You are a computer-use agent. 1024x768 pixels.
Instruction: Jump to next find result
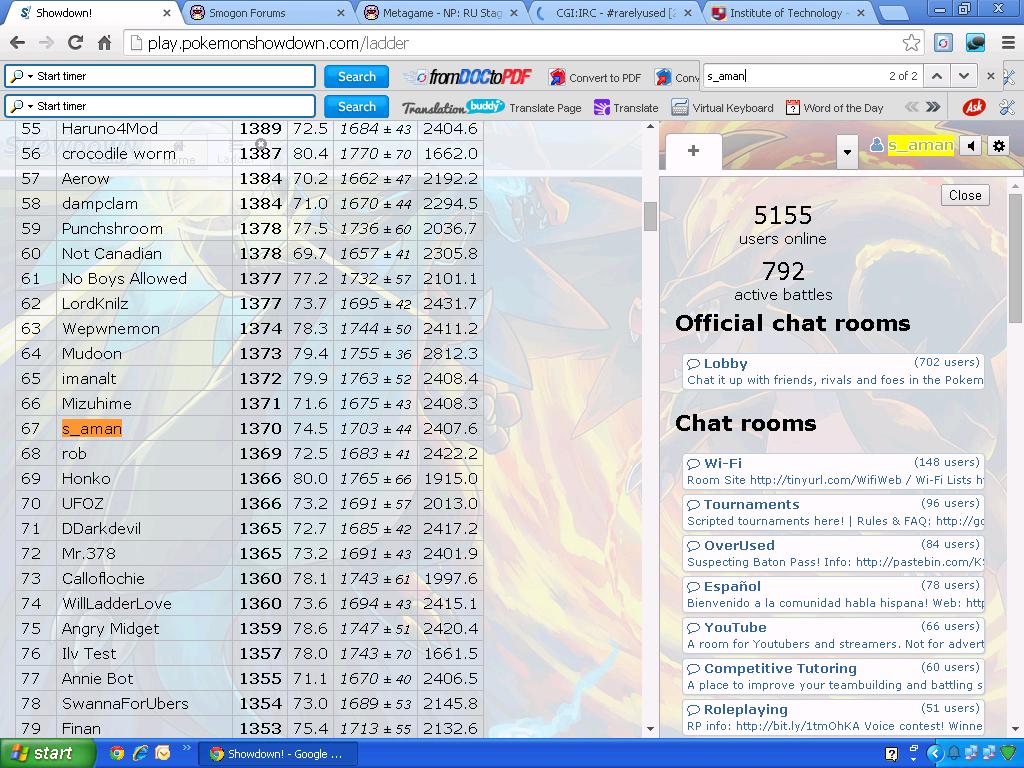tap(963, 76)
